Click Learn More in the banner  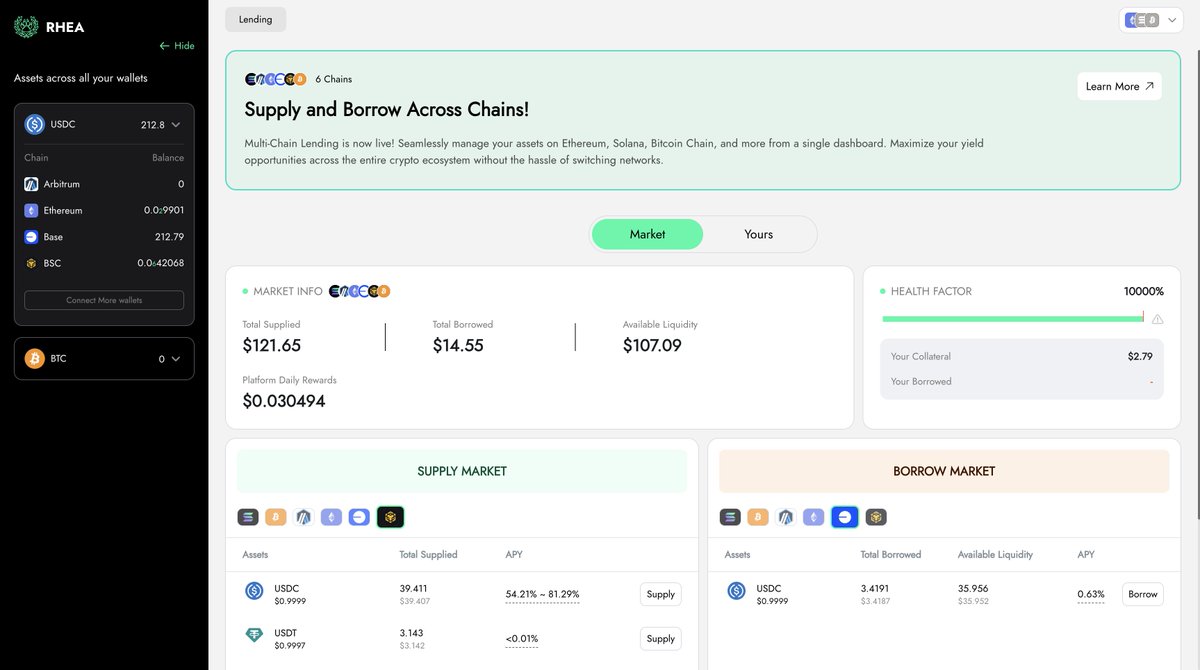pyautogui.click(x=1119, y=86)
